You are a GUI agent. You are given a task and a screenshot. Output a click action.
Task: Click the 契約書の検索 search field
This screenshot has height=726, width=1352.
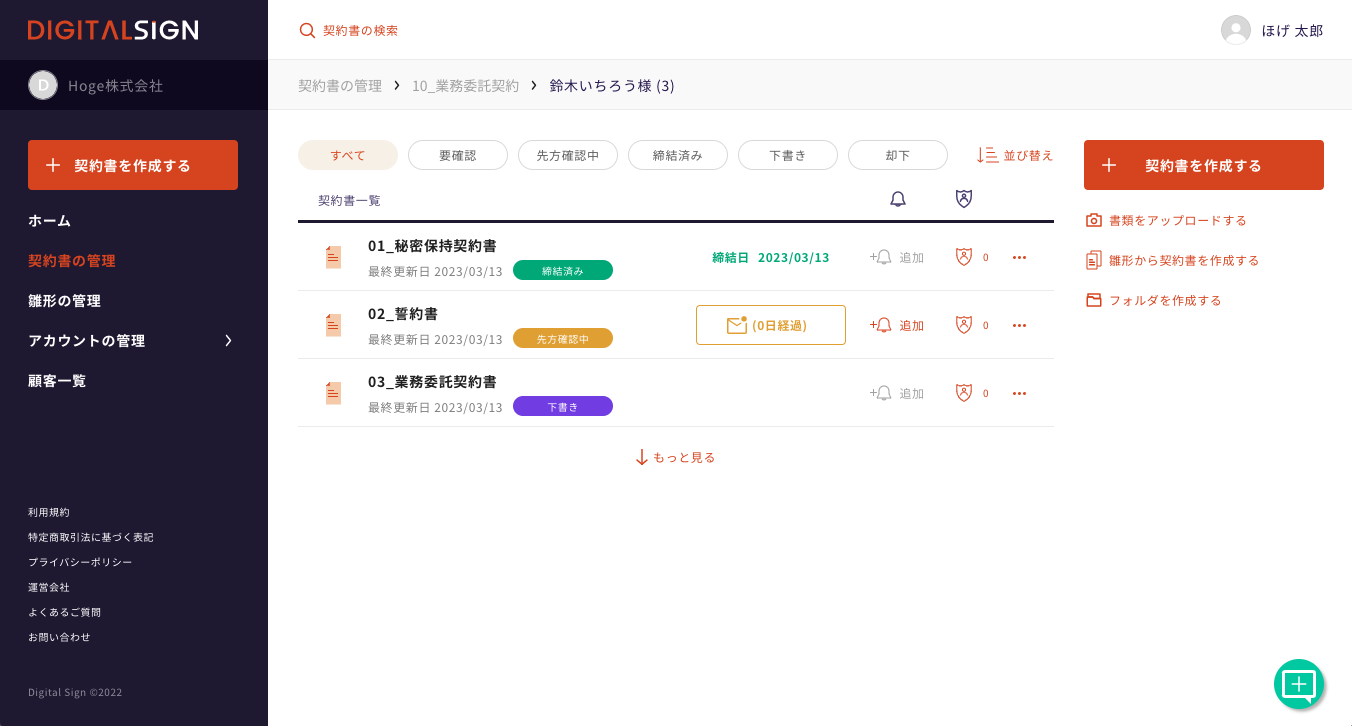pyautogui.click(x=360, y=30)
